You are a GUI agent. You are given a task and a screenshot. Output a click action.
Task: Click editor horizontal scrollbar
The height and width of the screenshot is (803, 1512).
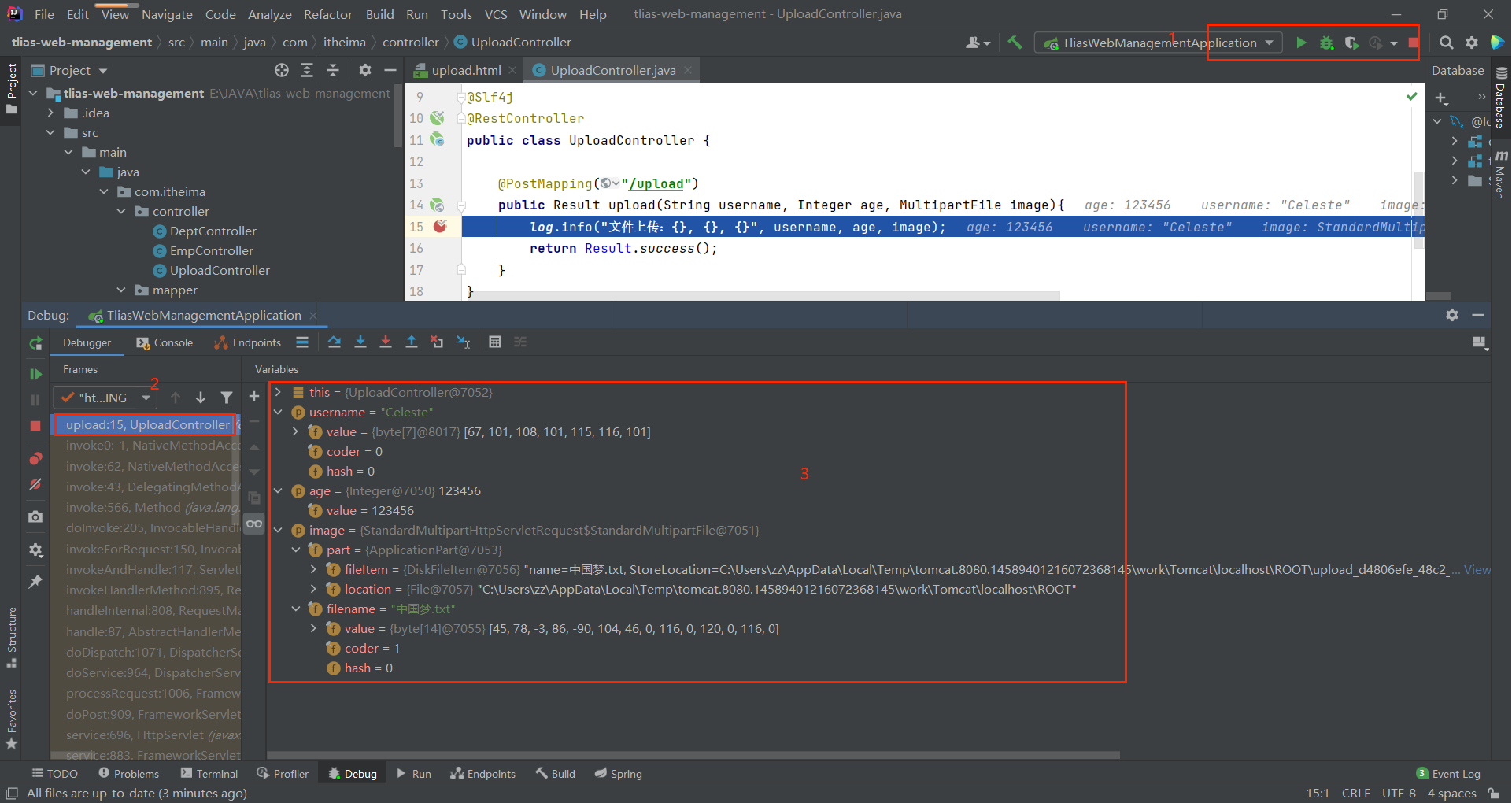tap(765, 296)
